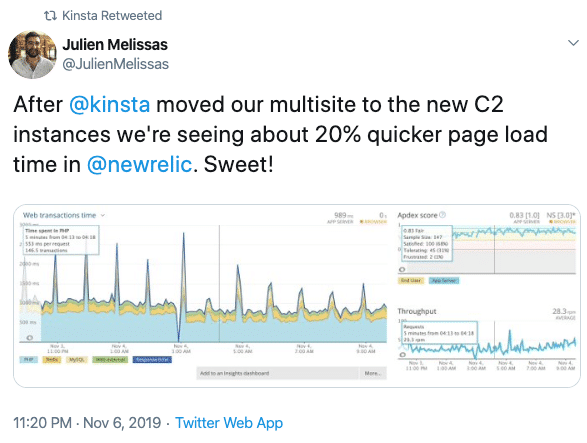587x443 pixels.
Task: Open the @kinsta mention link
Action: click(x=110, y=104)
